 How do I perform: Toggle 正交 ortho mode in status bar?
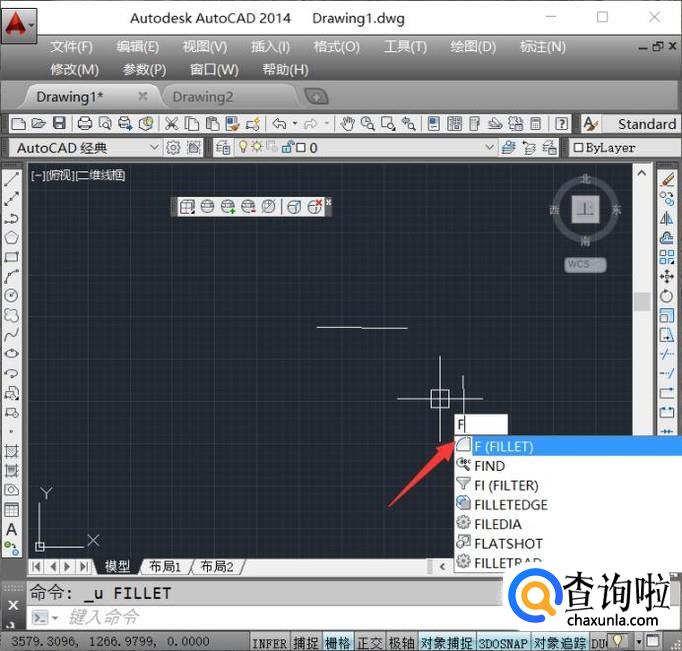click(x=369, y=642)
